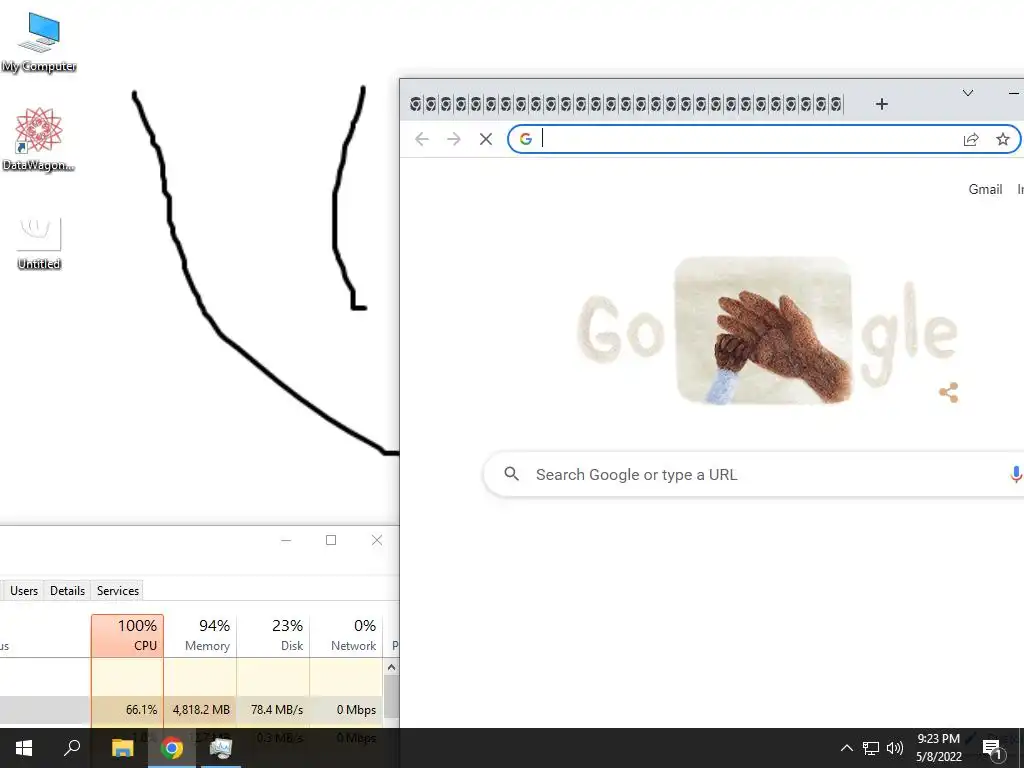Open the network status tray icon
This screenshot has width=1024, height=768.
[x=871, y=748]
